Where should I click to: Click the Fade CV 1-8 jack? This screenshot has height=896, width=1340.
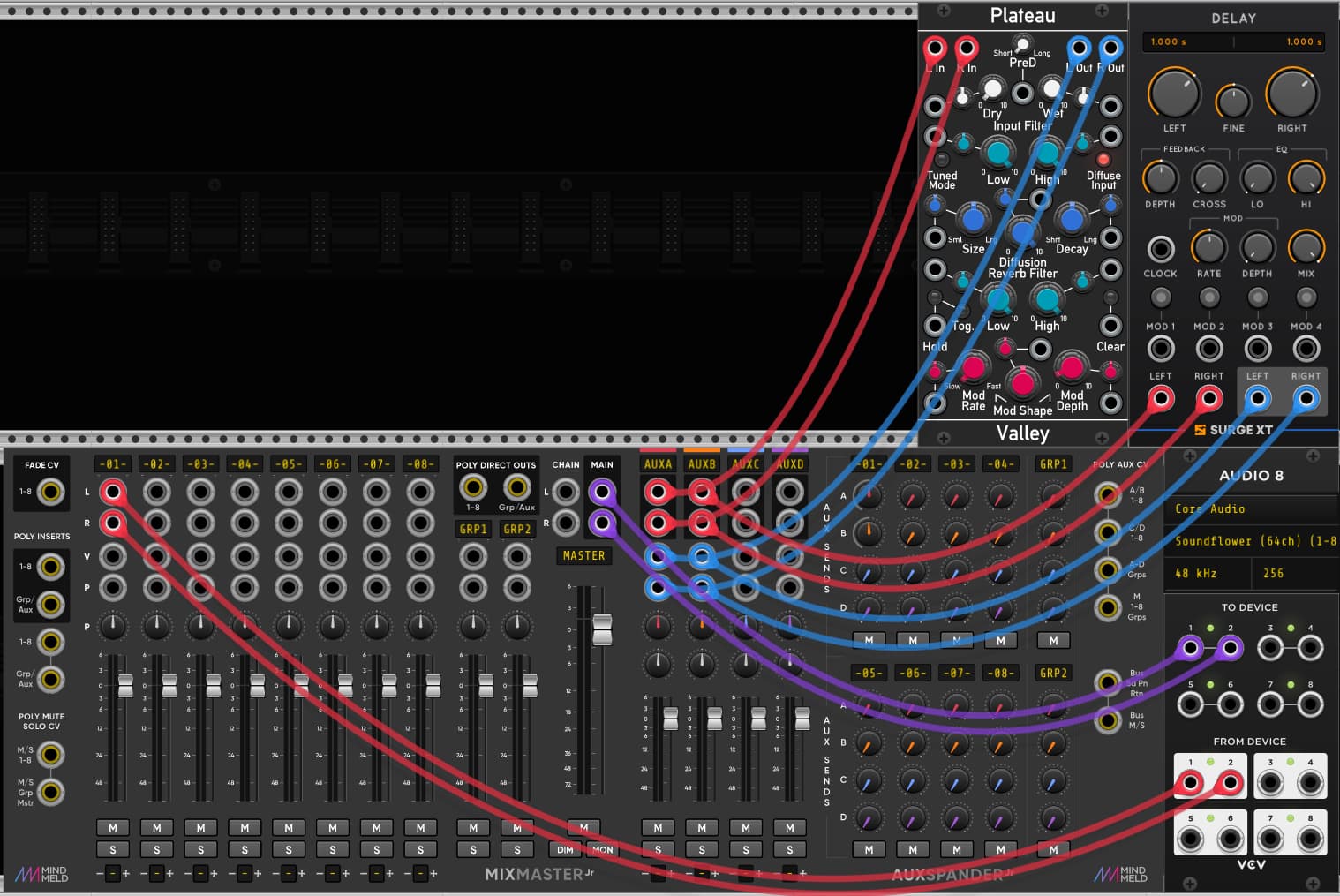[x=50, y=492]
